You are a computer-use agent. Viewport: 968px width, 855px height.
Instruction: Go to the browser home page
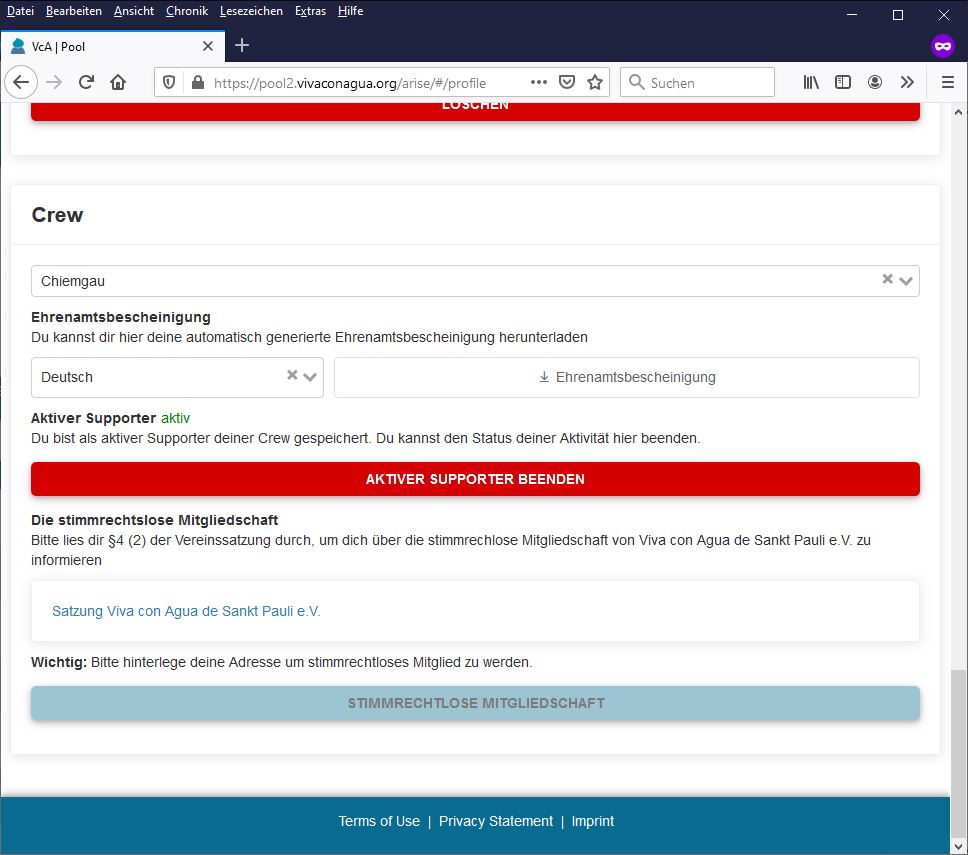[x=118, y=82]
